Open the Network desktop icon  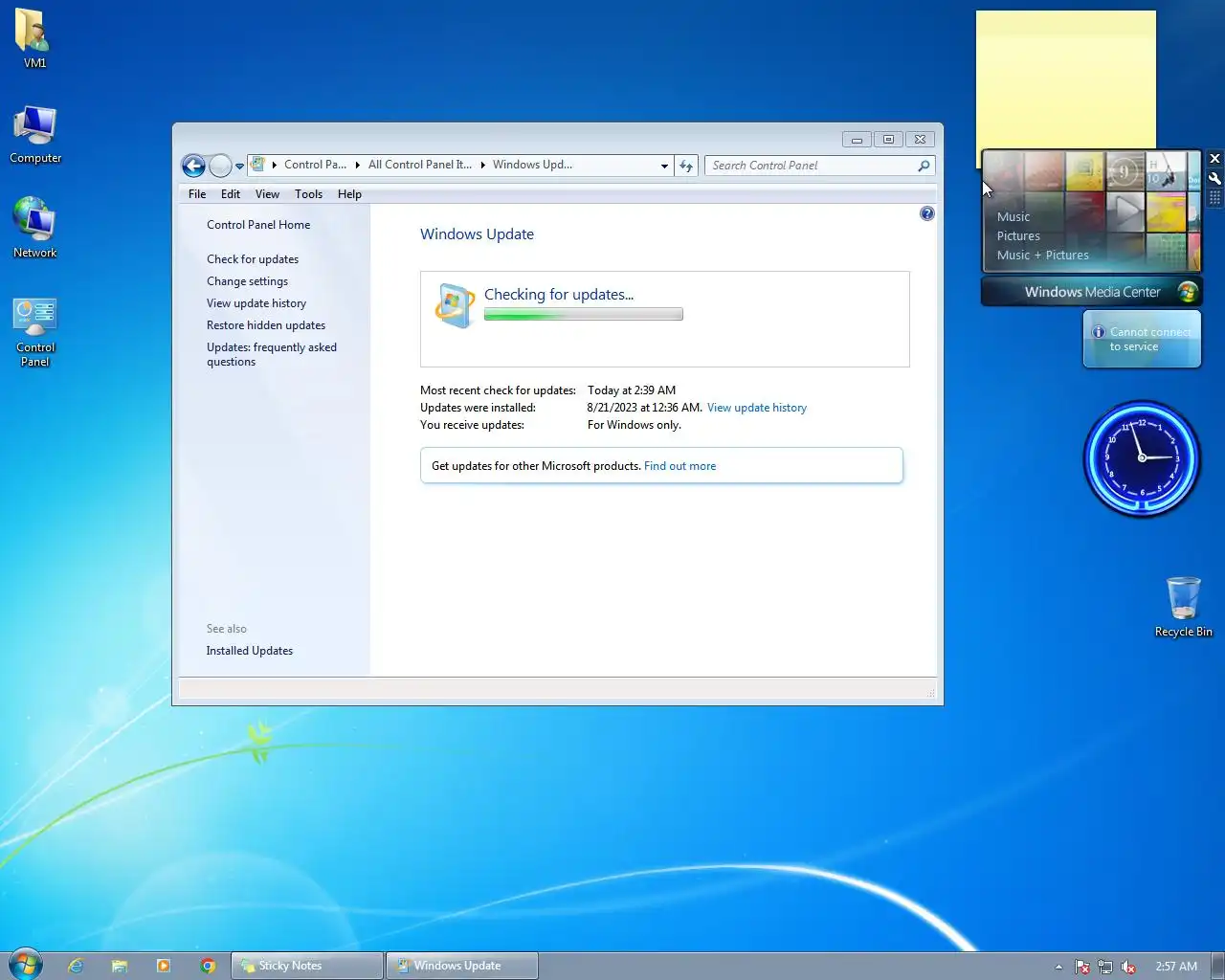[x=35, y=228]
